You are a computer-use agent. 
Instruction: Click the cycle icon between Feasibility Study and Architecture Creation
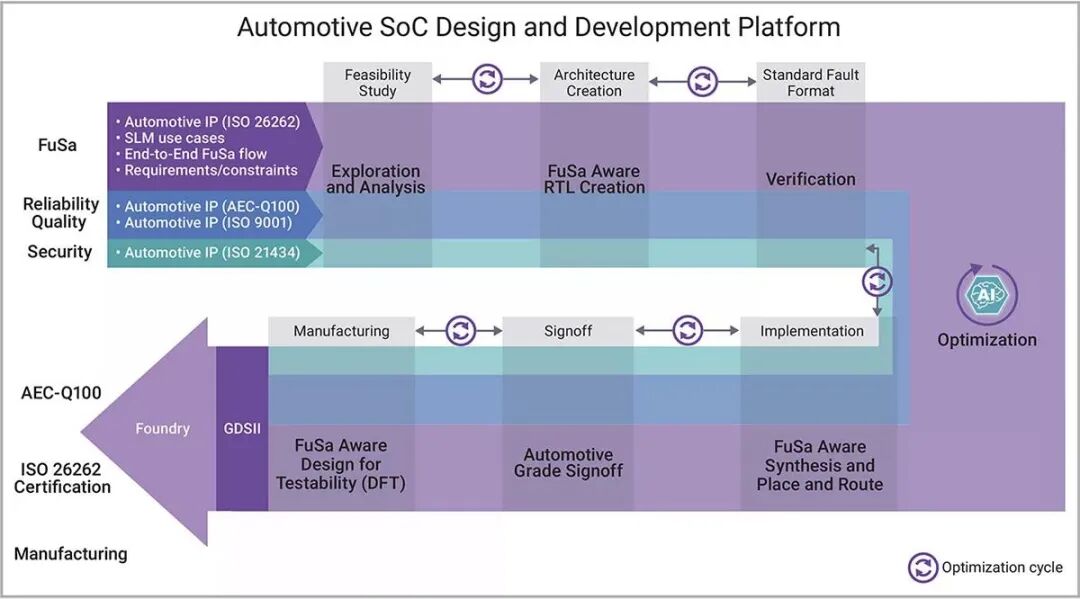tap(487, 79)
